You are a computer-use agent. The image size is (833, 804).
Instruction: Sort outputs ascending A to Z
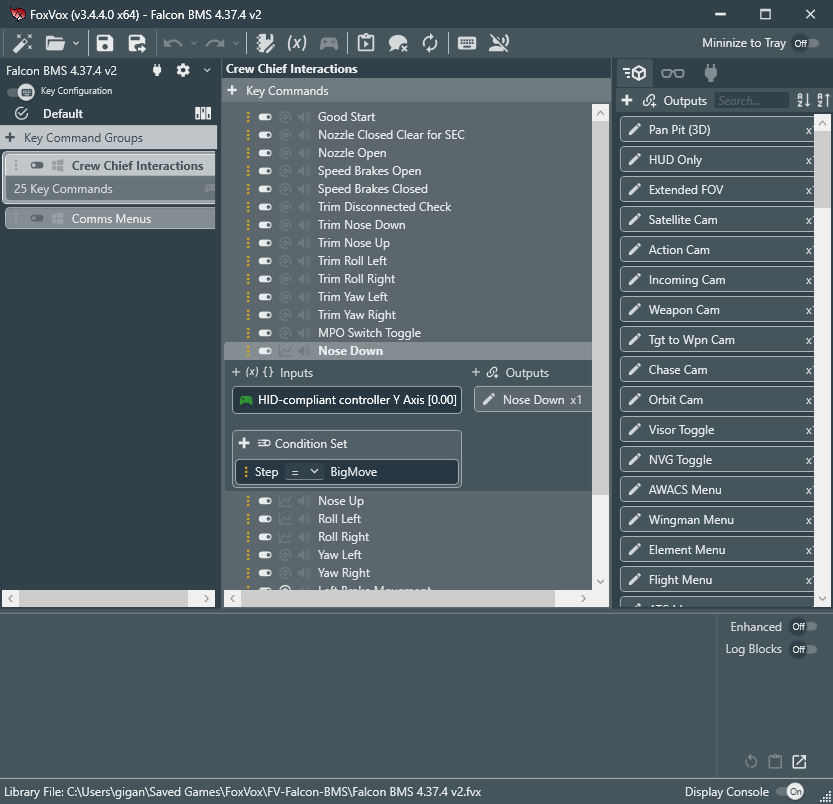click(x=803, y=100)
